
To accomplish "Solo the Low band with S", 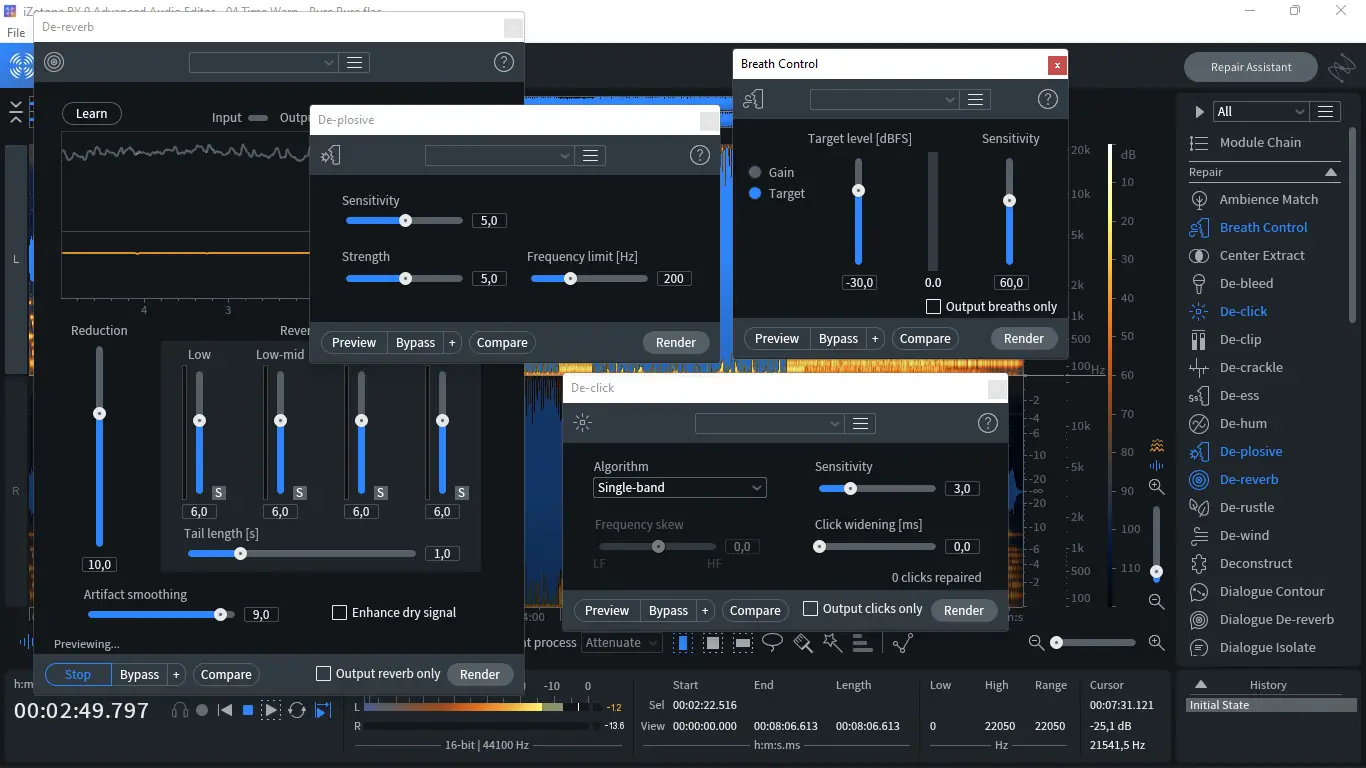I will 219,492.
